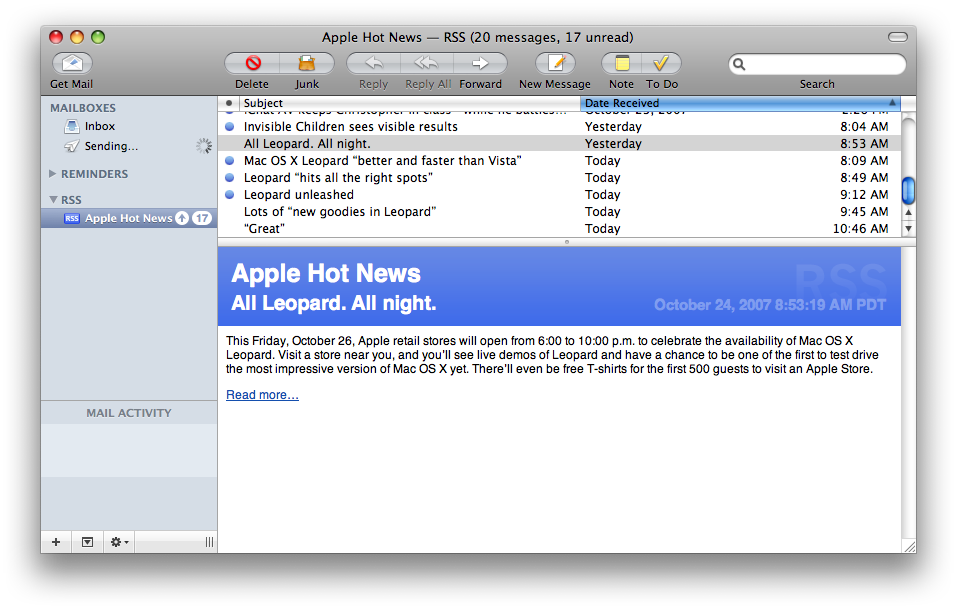Viewport: 957px width, 609px height.
Task: Click the Reply arrow icon
Action: [374, 63]
